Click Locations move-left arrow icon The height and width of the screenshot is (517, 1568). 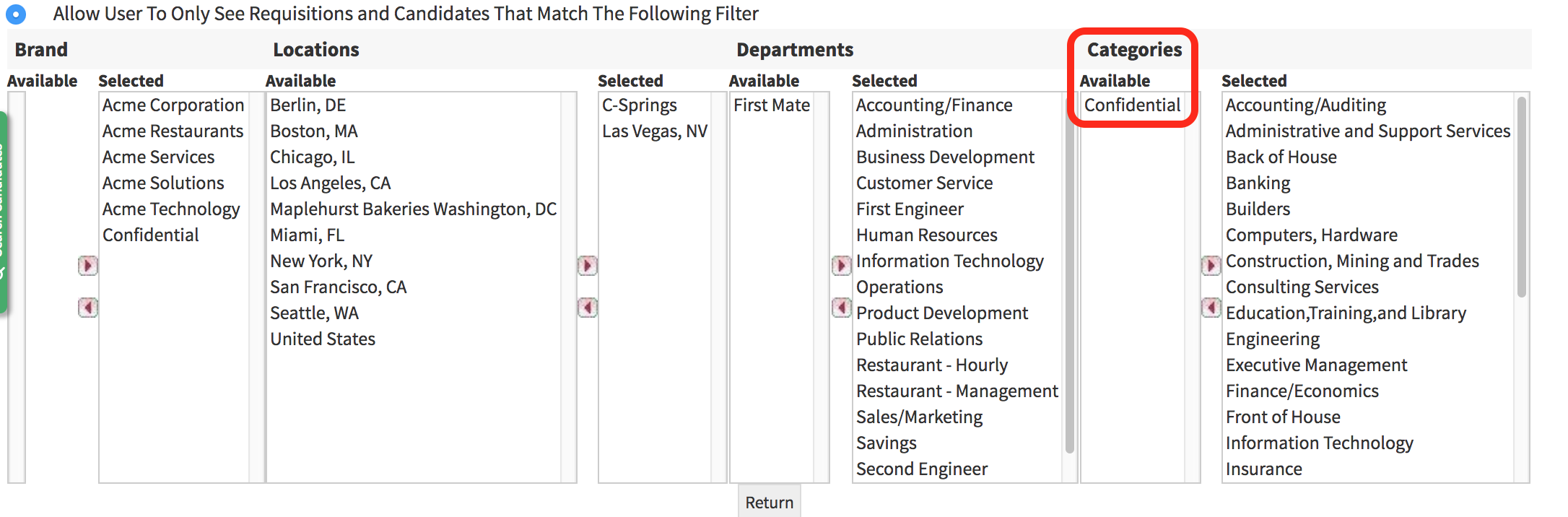pyautogui.click(x=587, y=308)
